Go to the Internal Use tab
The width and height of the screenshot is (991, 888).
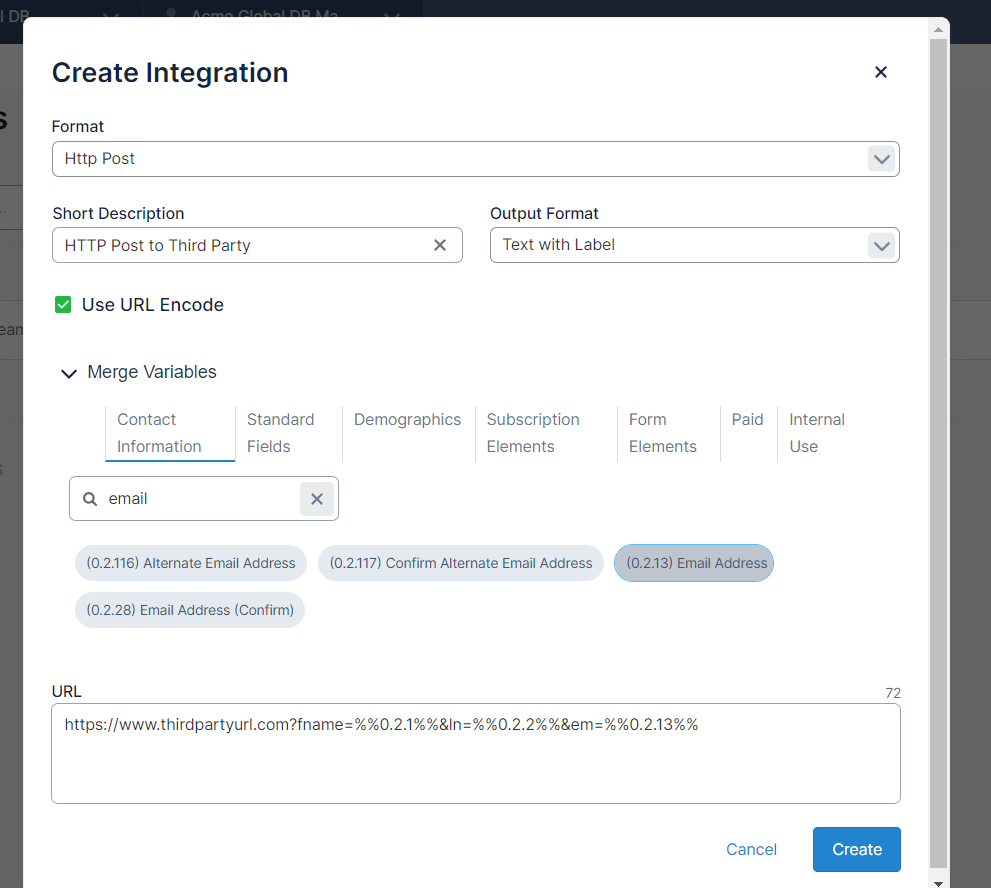pyautogui.click(x=816, y=433)
